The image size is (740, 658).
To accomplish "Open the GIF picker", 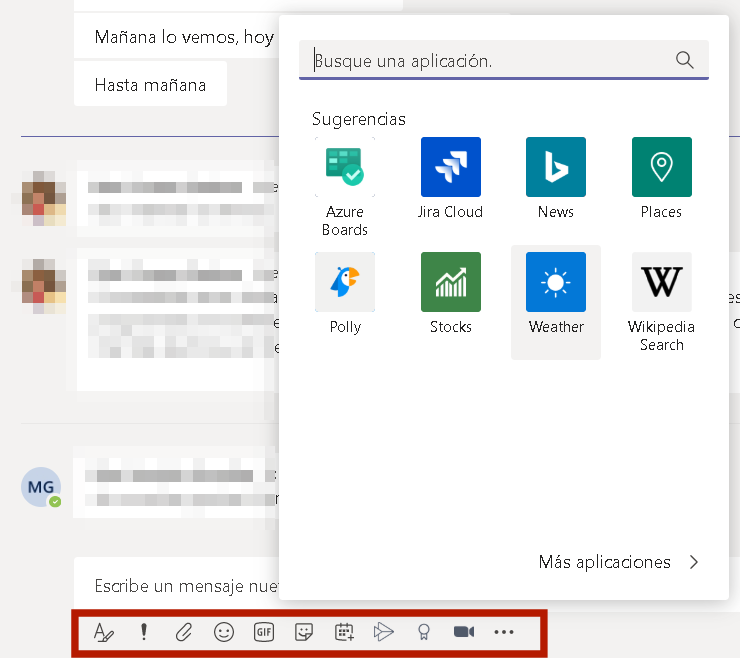I will (x=264, y=632).
